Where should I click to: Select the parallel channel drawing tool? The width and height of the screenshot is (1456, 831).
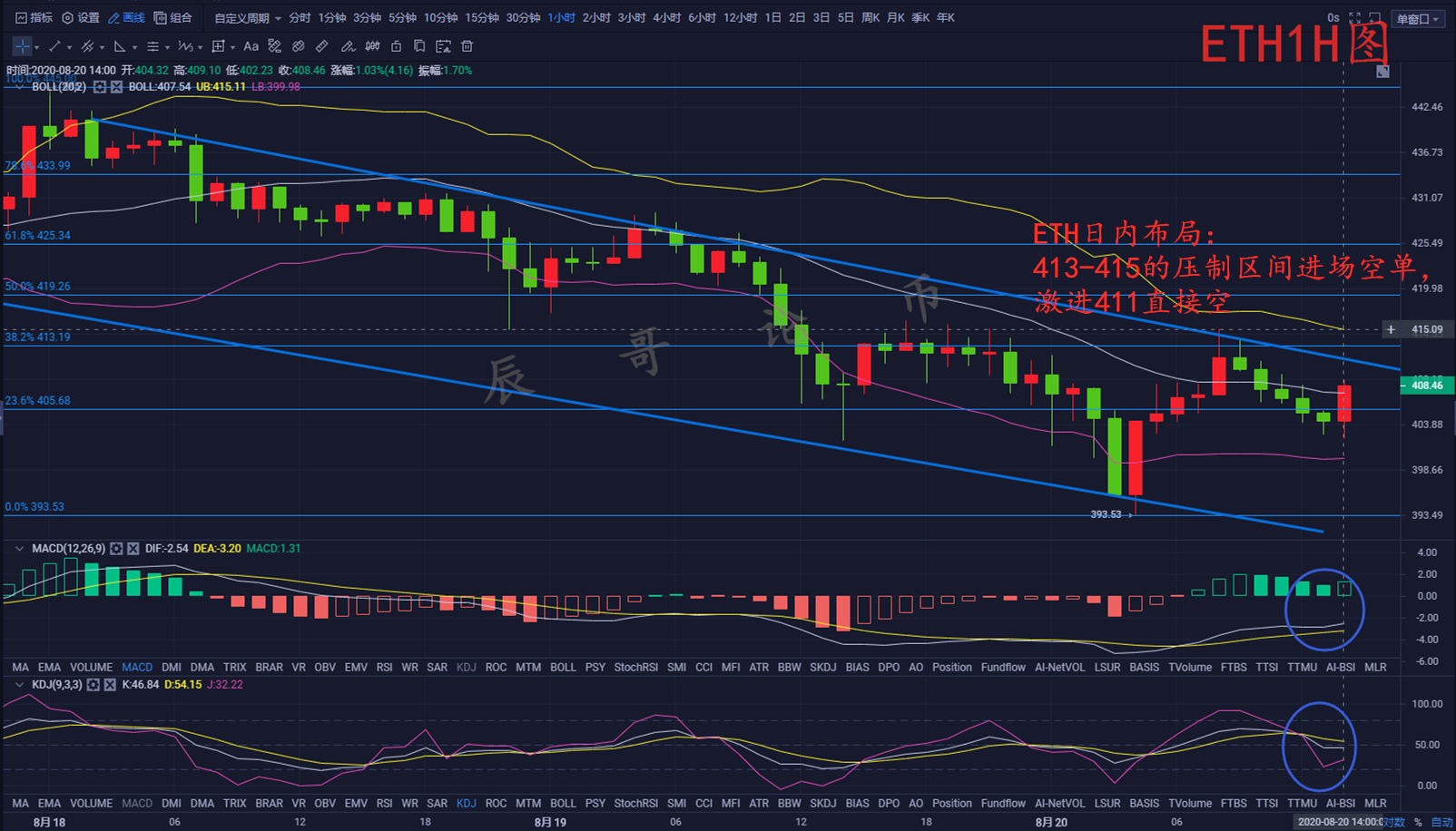point(87,46)
